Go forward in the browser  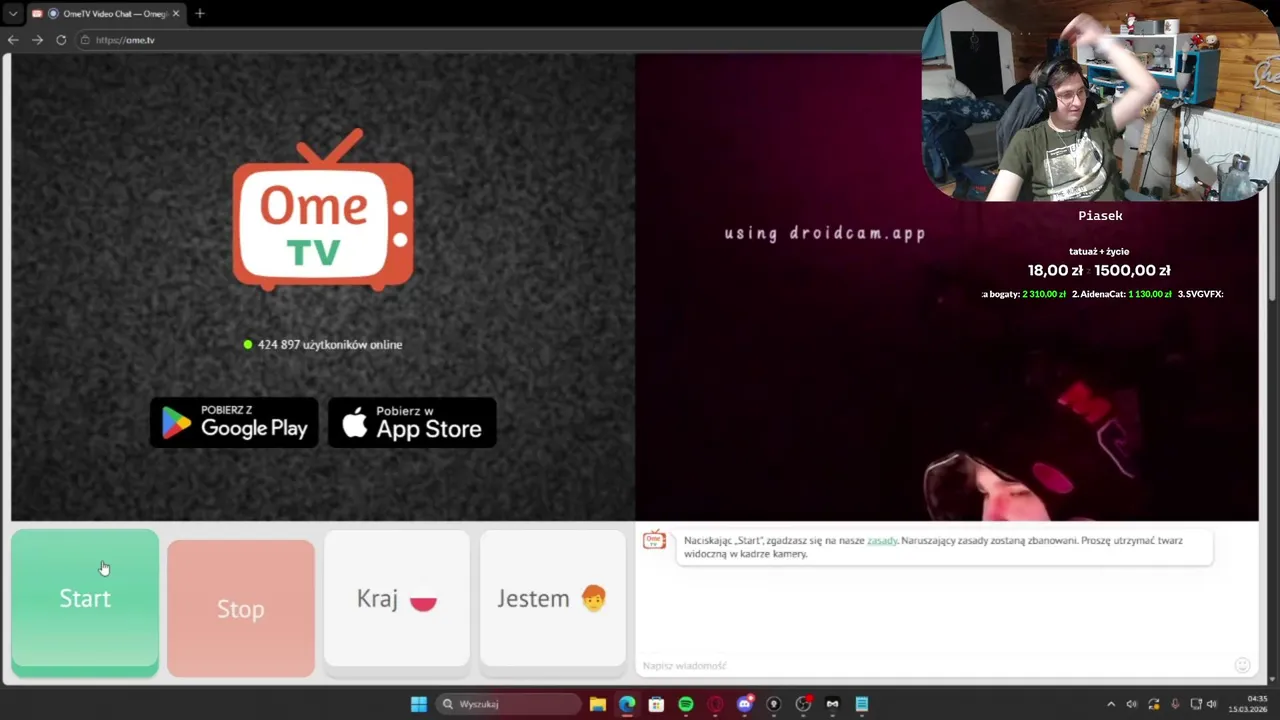click(x=37, y=40)
